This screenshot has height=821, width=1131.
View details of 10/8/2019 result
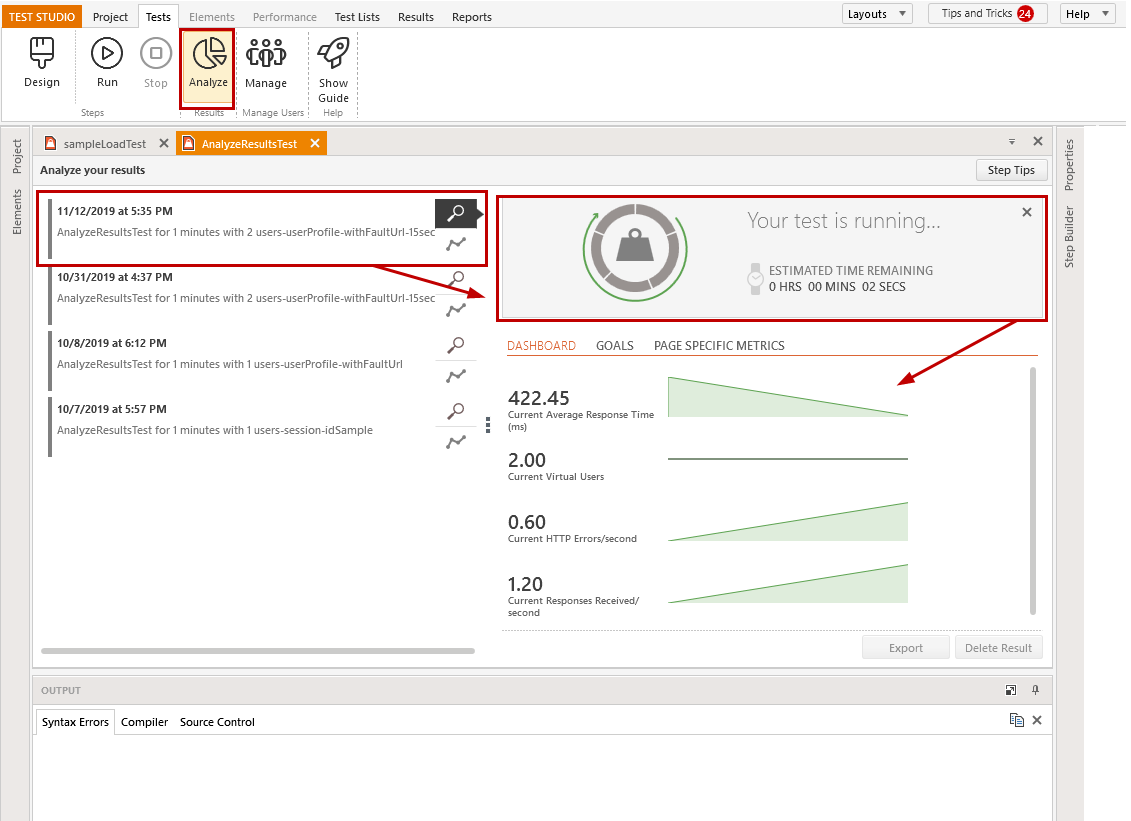pyautogui.click(x=456, y=345)
